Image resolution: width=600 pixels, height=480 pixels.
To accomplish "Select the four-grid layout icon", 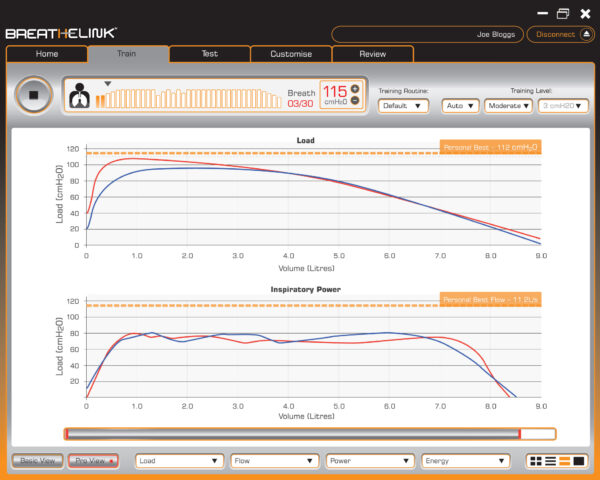I will pyautogui.click(x=536, y=461).
